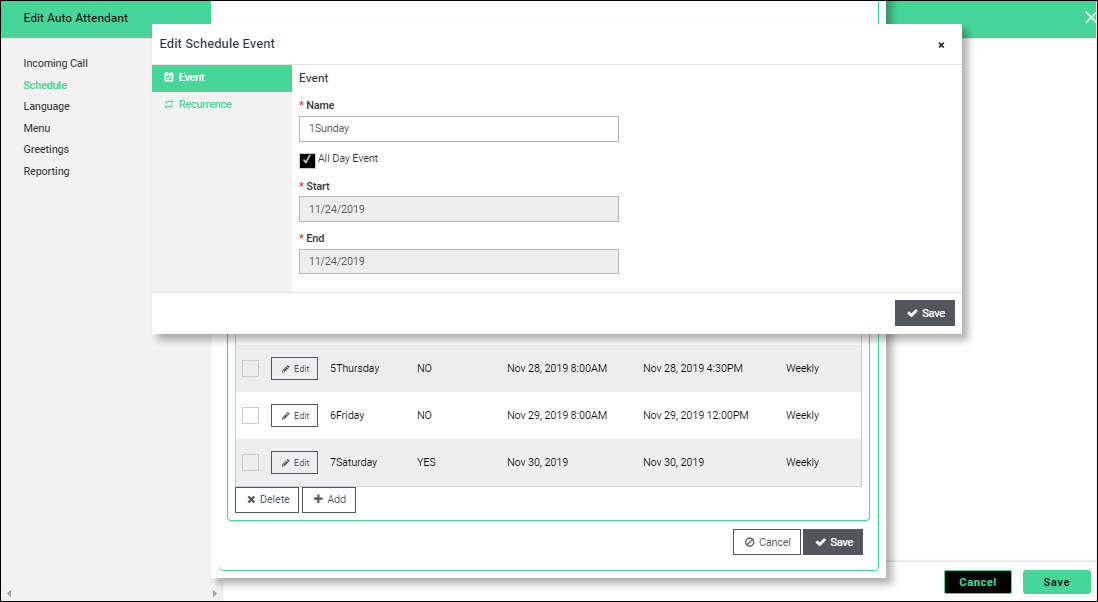Select the Event tab
This screenshot has height=602, width=1098.
click(191, 77)
